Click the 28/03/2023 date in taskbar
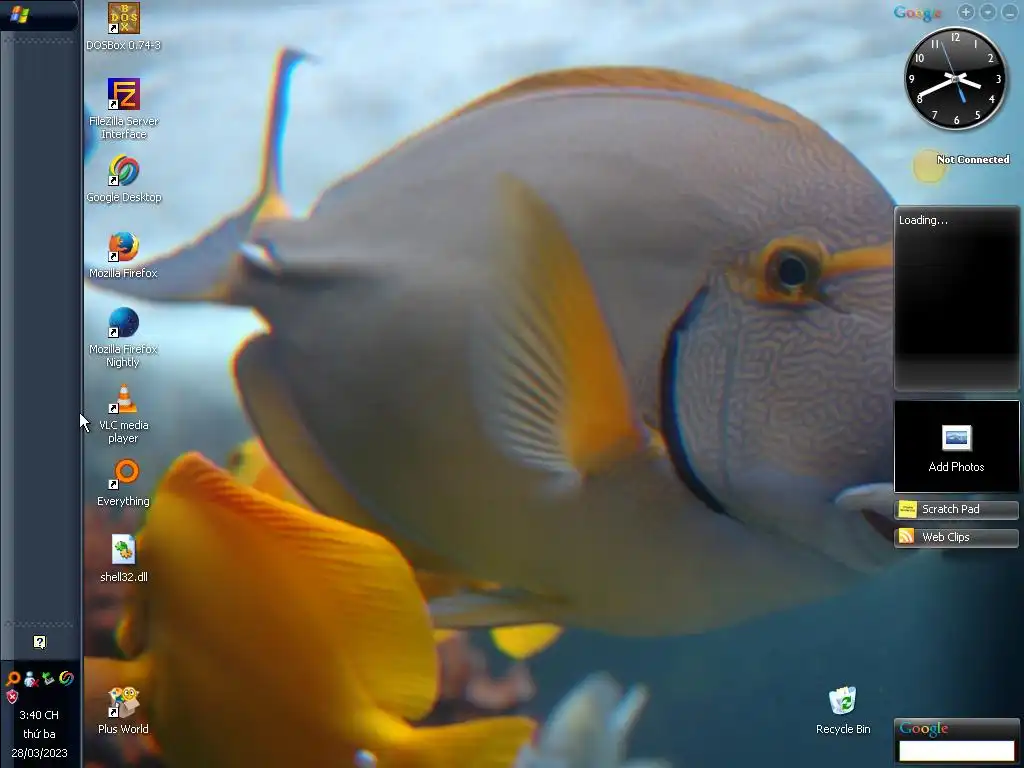The image size is (1024, 768). (x=39, y=753)
